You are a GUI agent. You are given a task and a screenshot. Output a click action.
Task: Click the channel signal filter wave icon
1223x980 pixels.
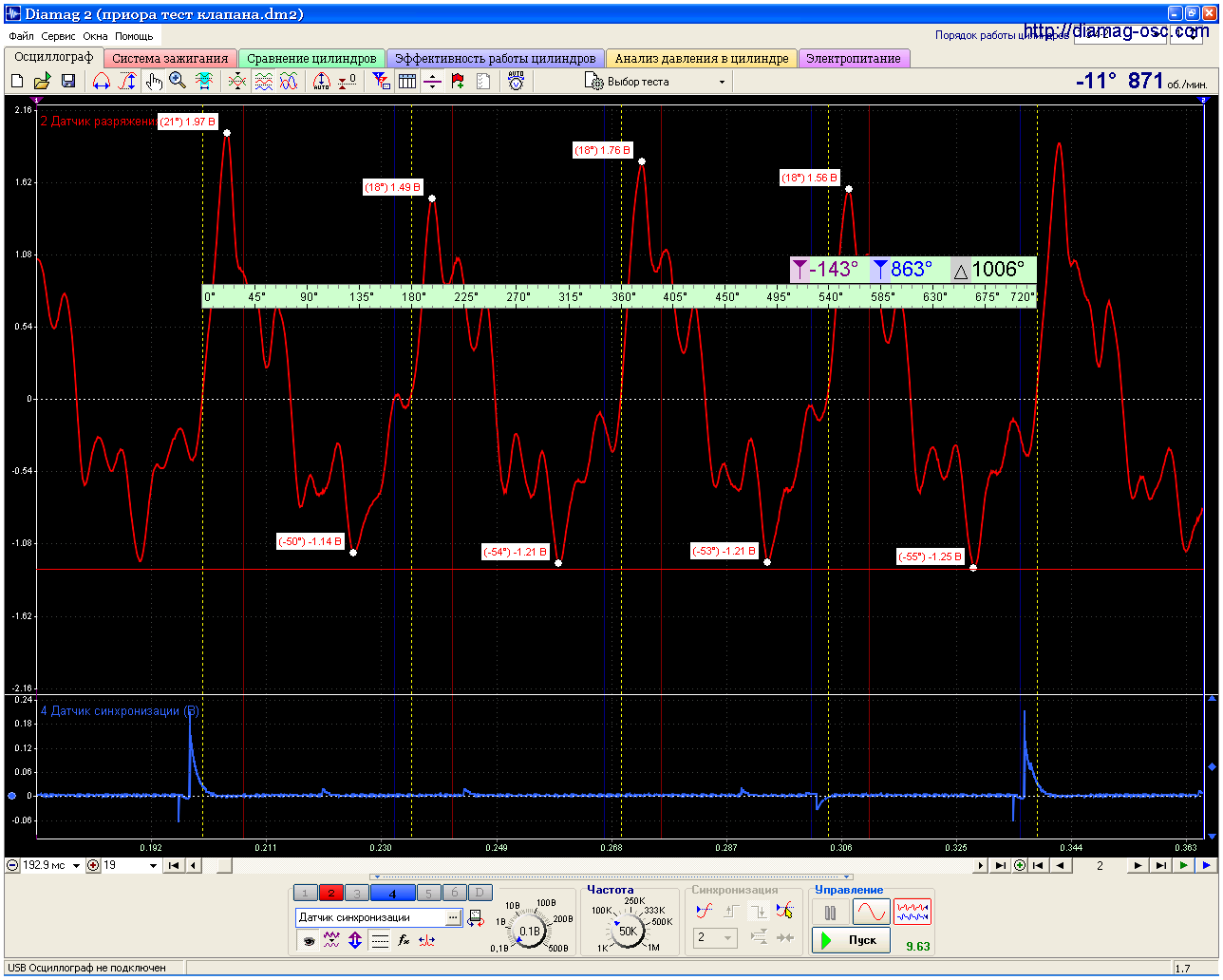(331, 941)
